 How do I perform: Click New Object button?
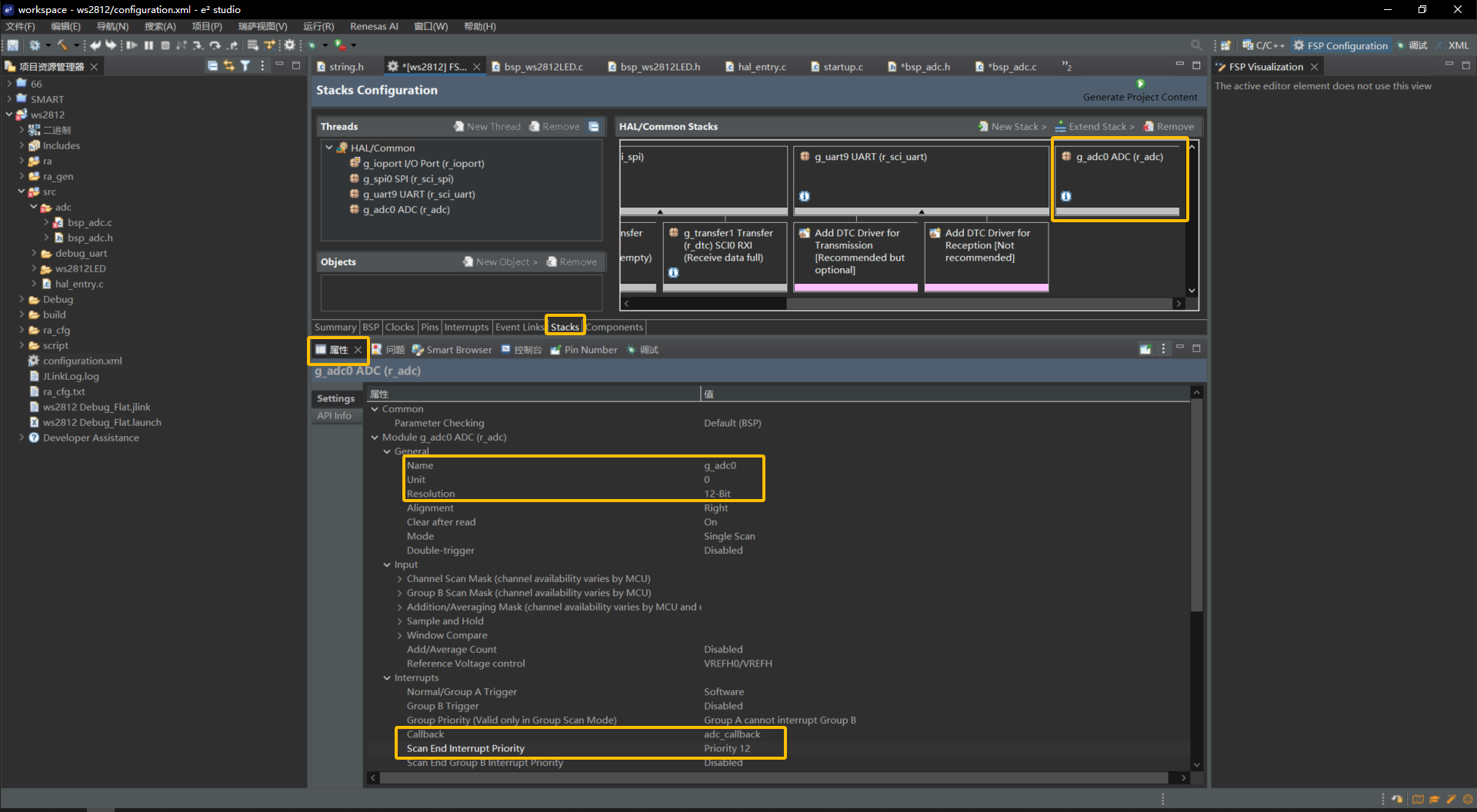pos(500,262)
